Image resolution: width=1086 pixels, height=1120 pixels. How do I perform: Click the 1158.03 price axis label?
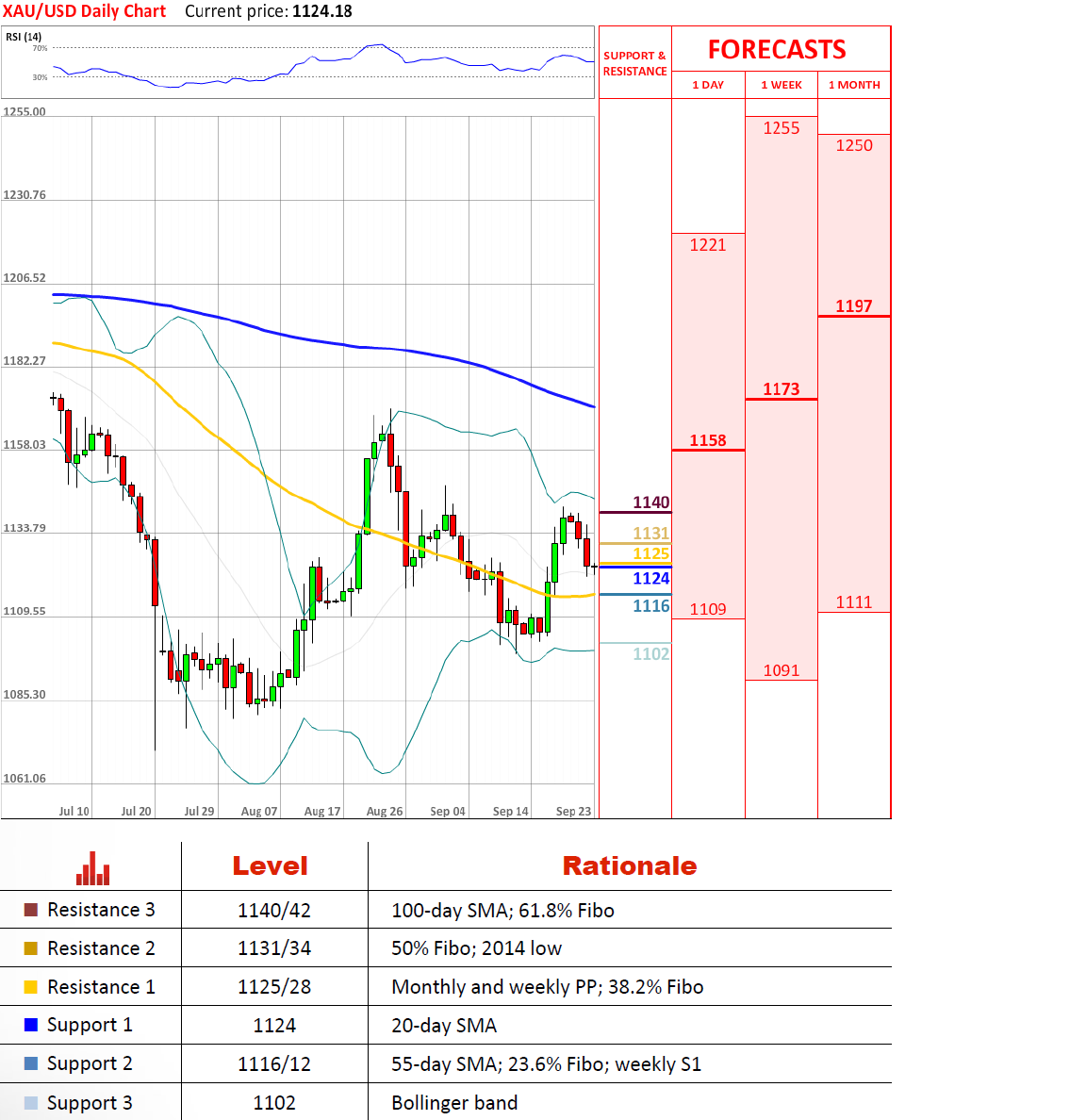pyautogui.click(x=25, y=445)
